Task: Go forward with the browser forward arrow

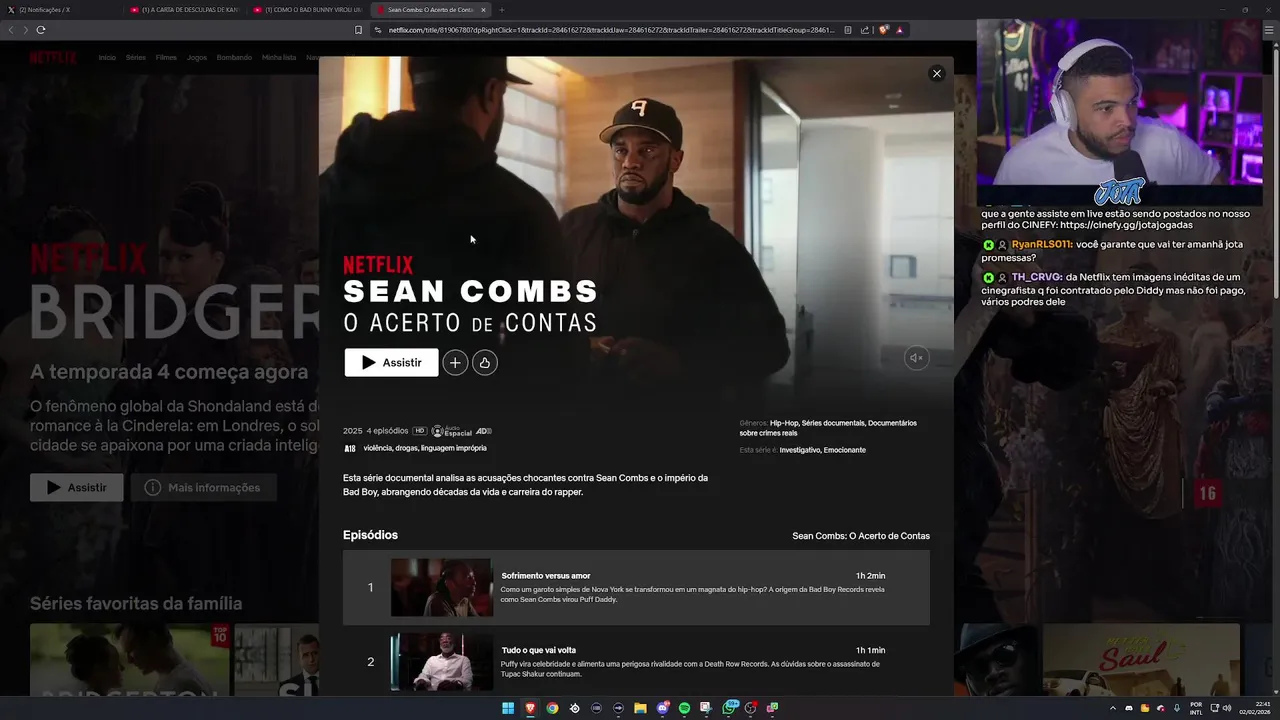Action: (x=25, y=30)
